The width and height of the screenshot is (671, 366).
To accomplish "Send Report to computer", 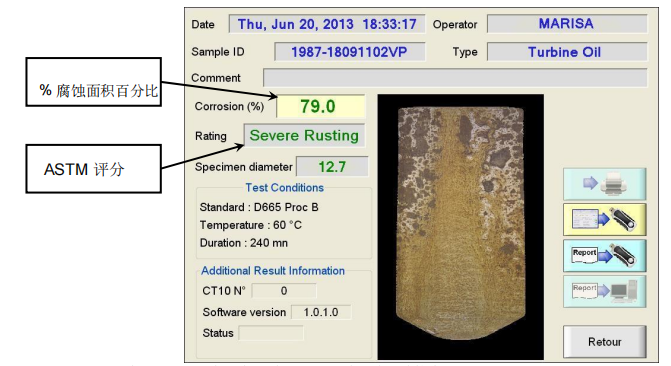I will point(604,291).
